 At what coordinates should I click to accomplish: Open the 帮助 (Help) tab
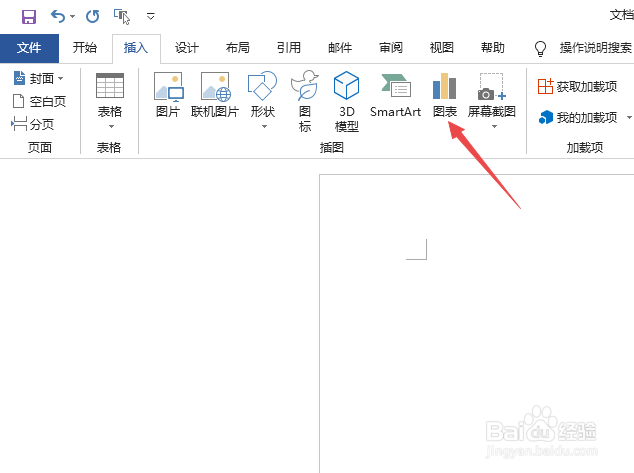click(x=492, y=48)
